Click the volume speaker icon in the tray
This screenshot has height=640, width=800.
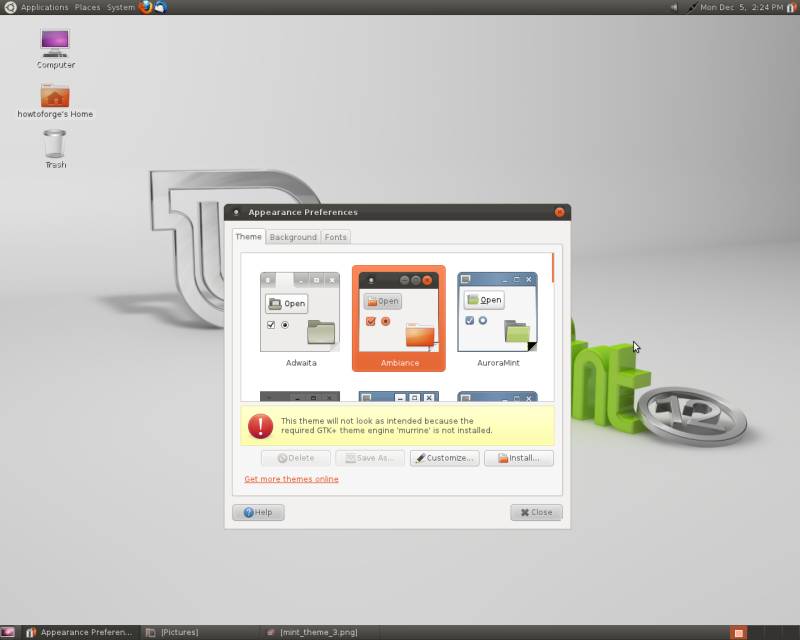[x=674, y=7]
